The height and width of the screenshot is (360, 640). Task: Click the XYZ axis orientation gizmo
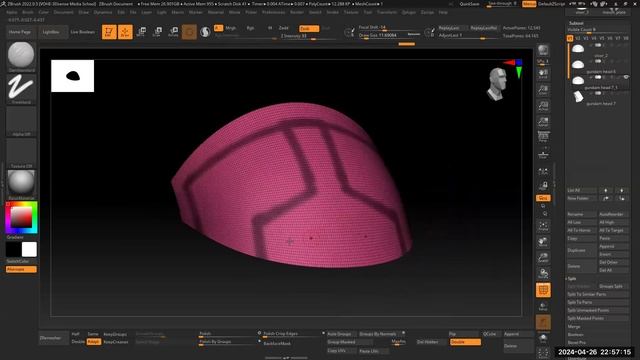click(513, 67)
